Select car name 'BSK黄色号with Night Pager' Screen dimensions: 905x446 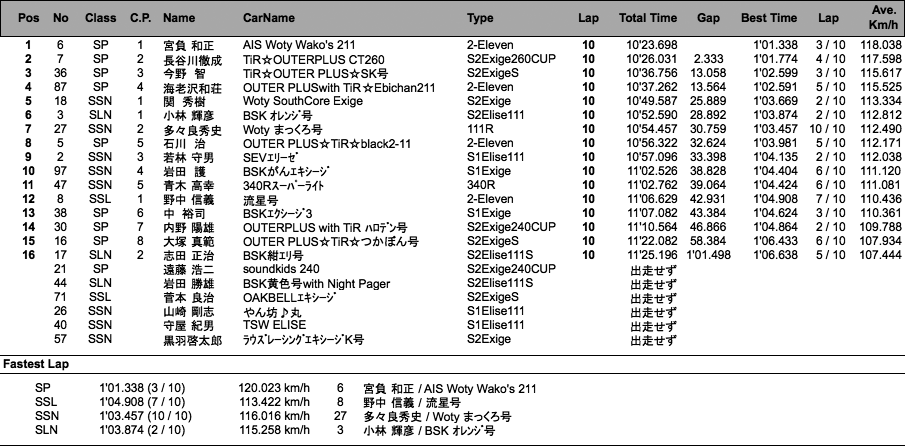click(316, 284)
